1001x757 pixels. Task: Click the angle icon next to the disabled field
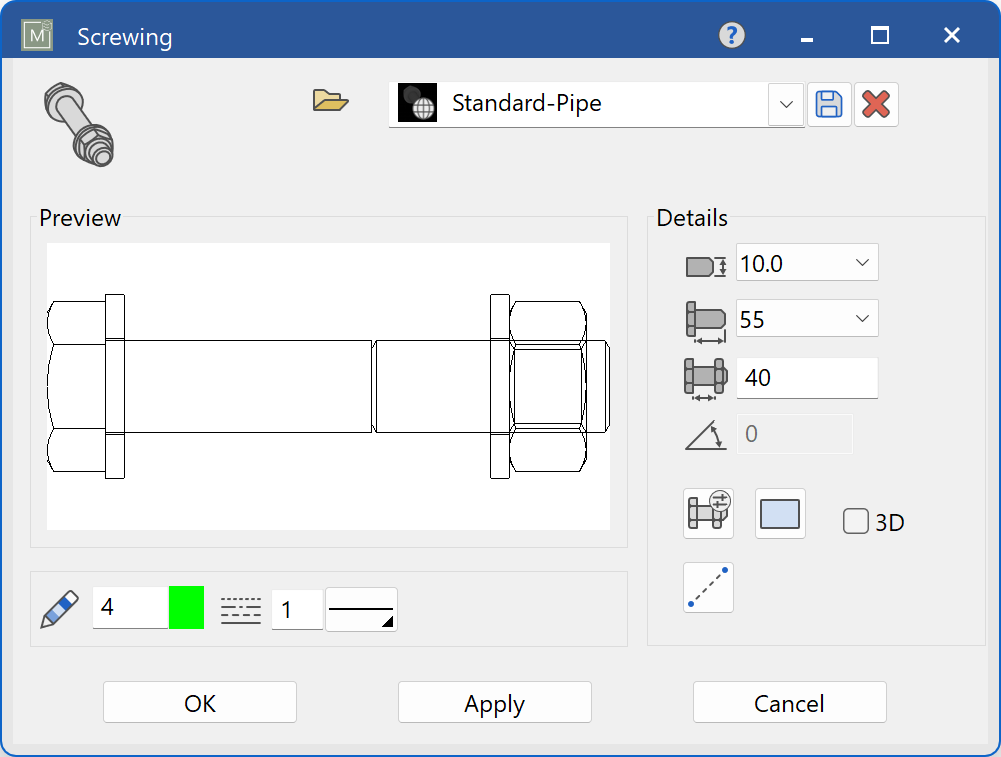tap(707, 434)
